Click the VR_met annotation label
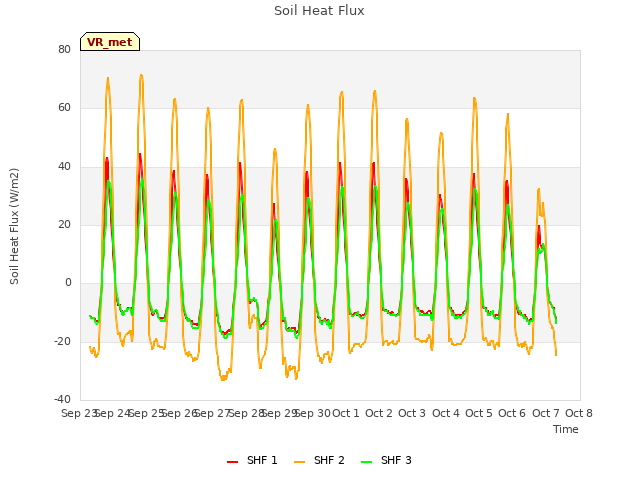 point(110,42)
